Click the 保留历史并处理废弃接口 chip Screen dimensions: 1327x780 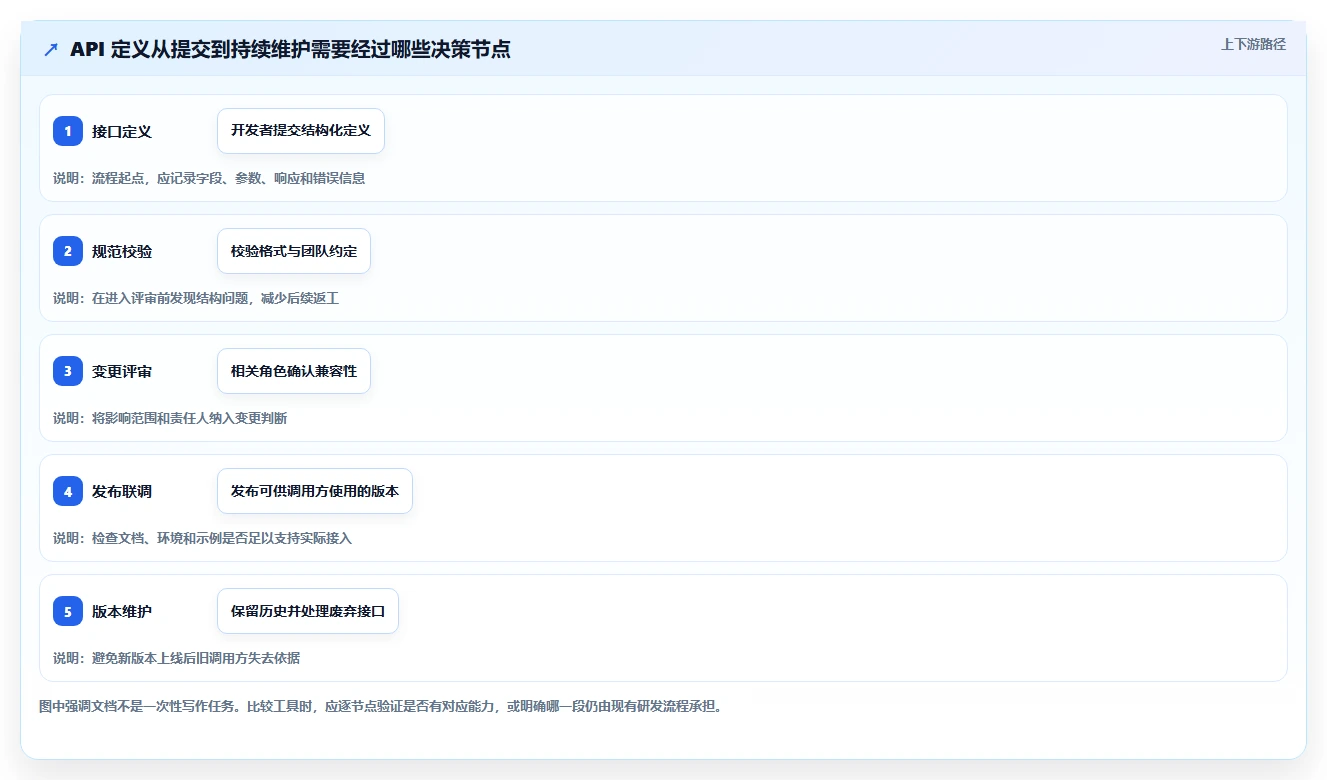[308, 611]
